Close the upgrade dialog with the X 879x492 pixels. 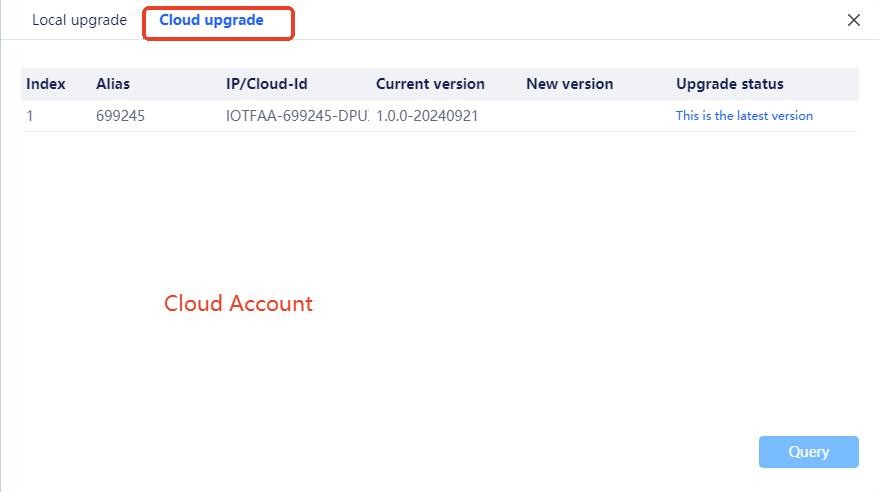click(x=853, y=20)
